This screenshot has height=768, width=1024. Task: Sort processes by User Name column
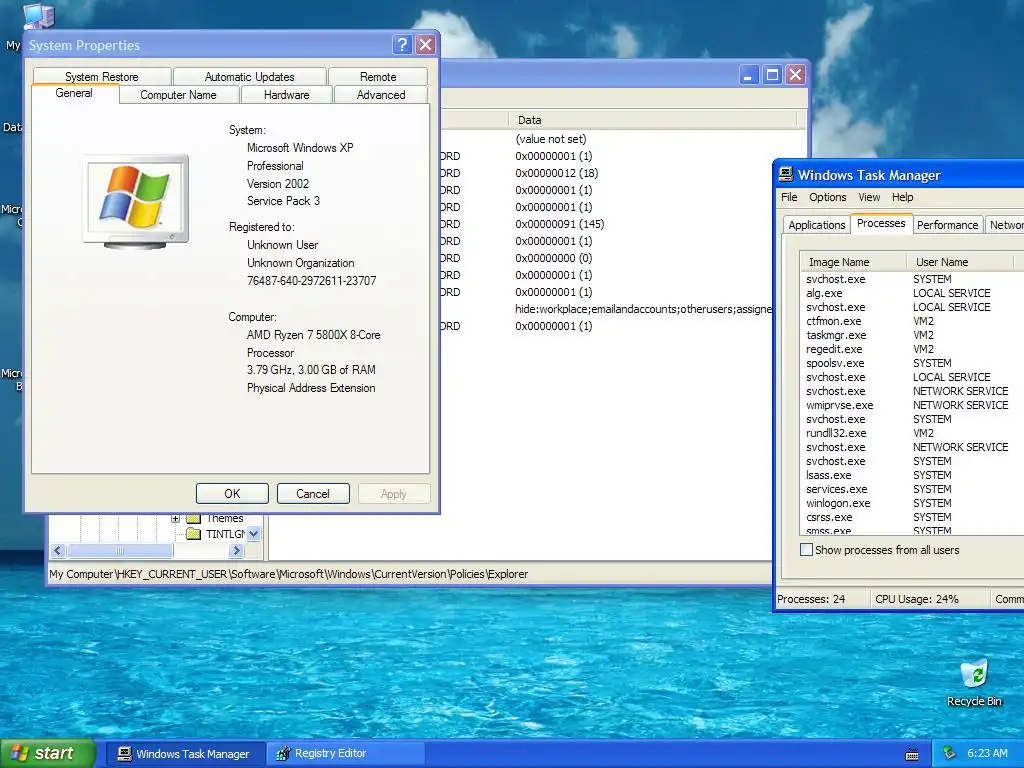click(x=959, y=262)
